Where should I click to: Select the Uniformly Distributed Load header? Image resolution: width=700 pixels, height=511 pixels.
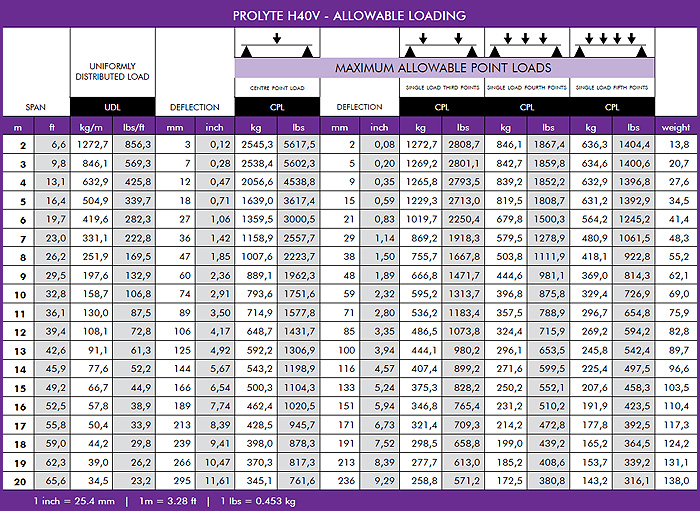point(112,70)
